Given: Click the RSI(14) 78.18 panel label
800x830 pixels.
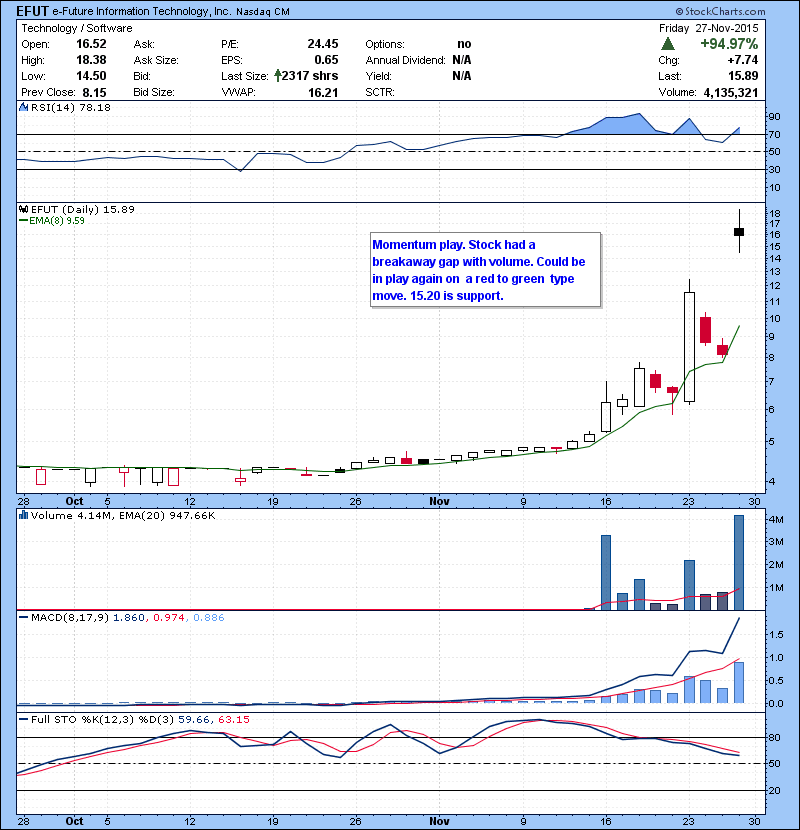Looking at the screenshot, I should click(71, 107).
